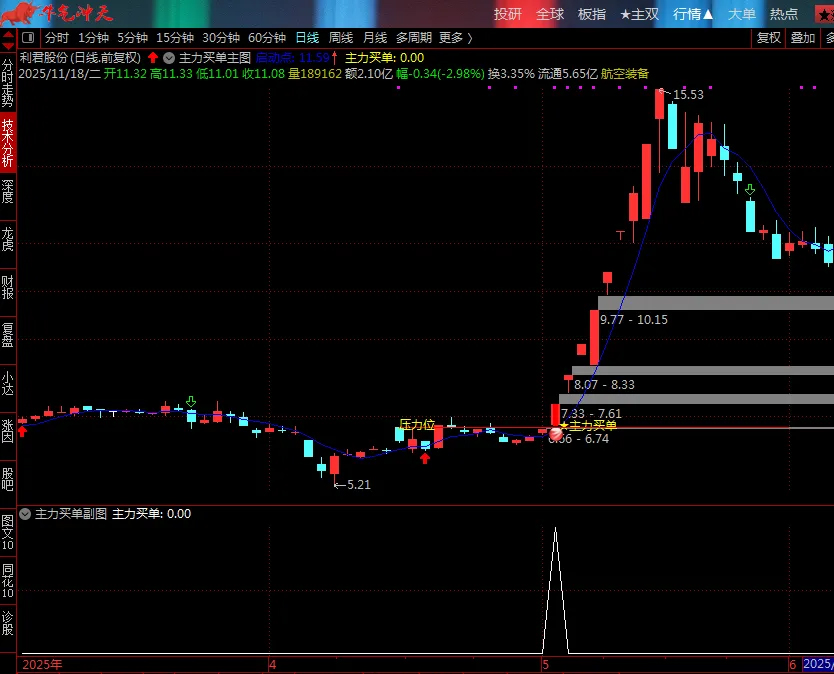The height and width of the screenshot is (674, 834).
Task: Click the 7.33 - 7.61 gap label
Action: [x=591, y=413]
